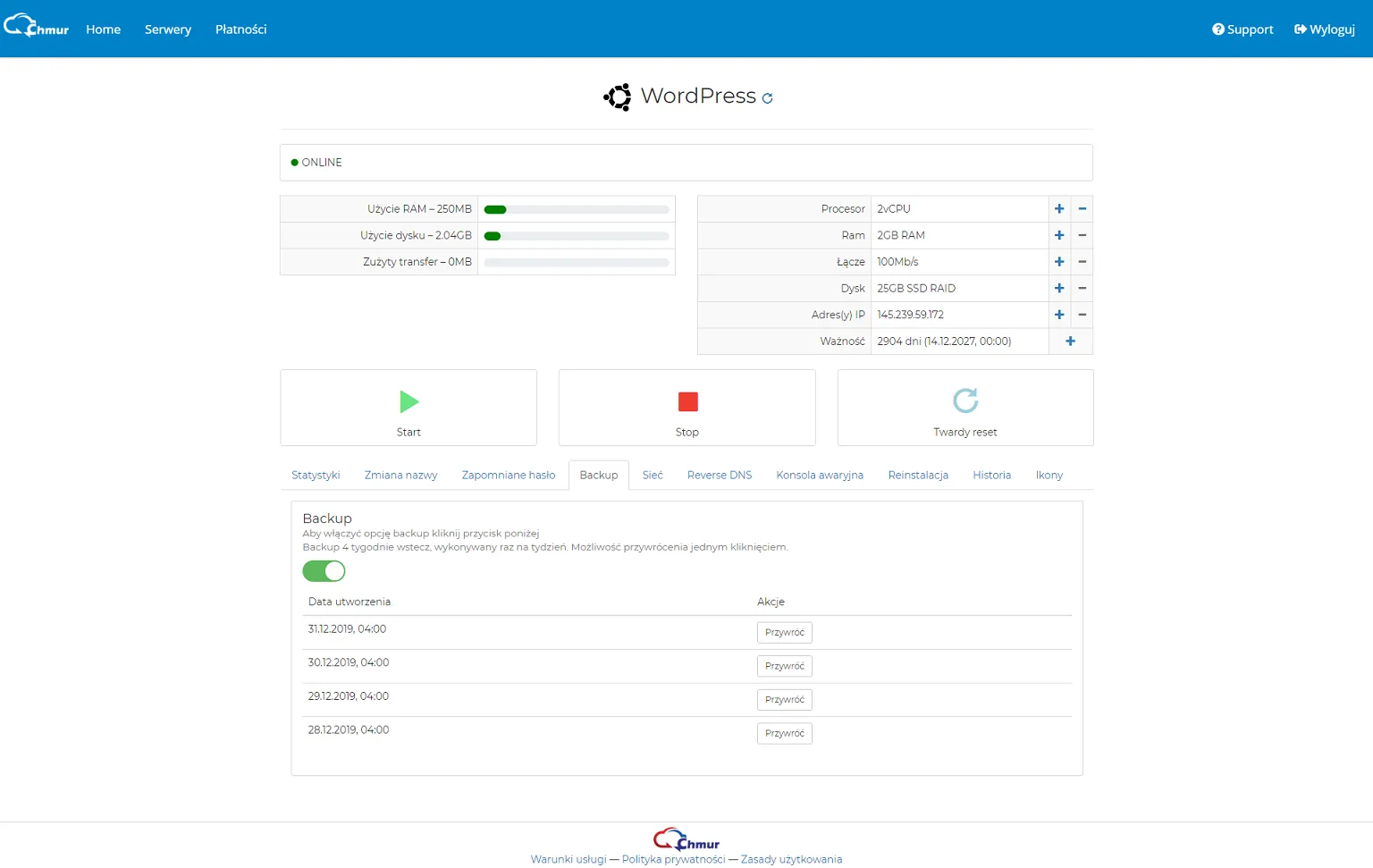Open the Zapomniane hasło tab
The width and height of the screenshot is (1373, 868).
509,476
